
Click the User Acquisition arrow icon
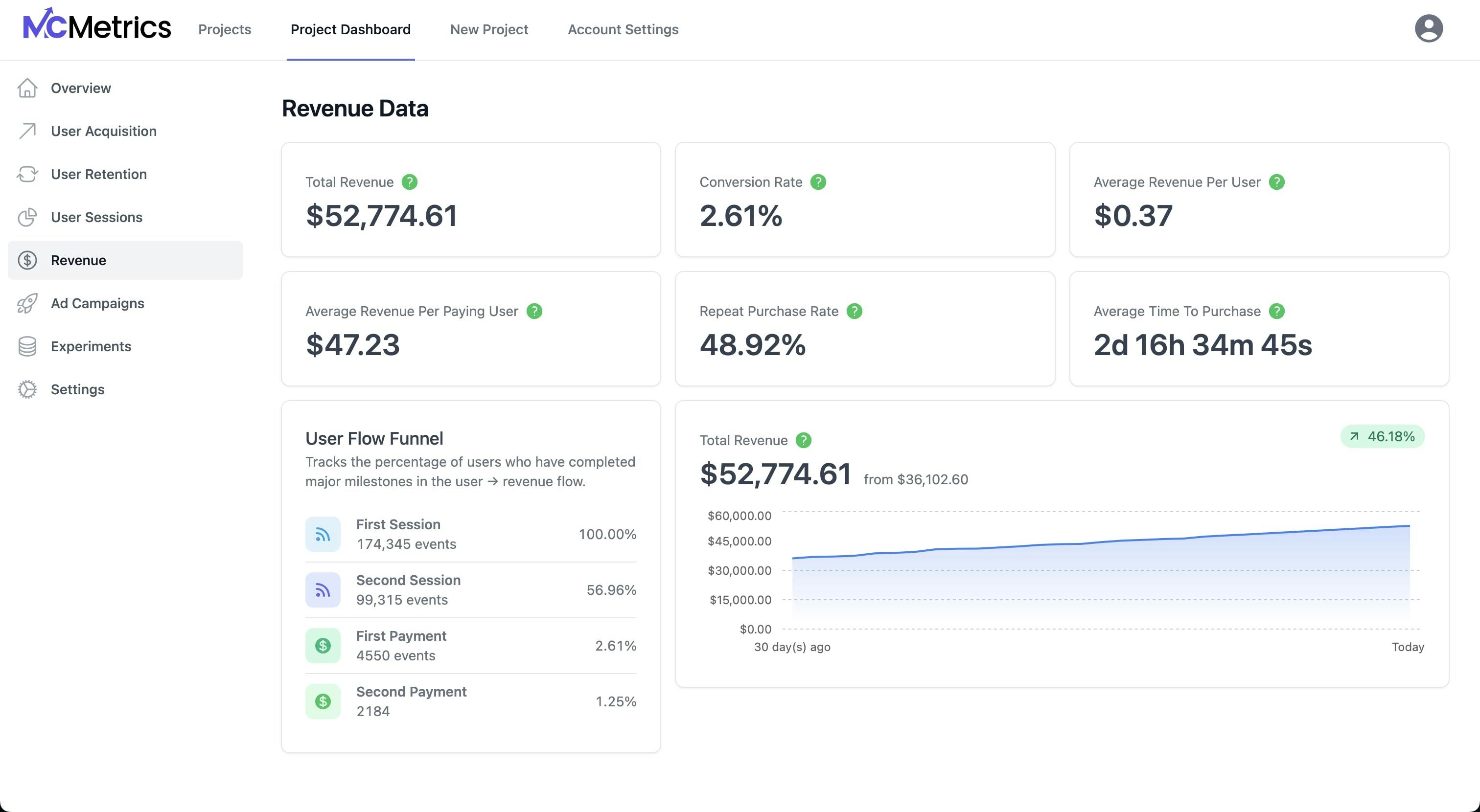coord(27,131)
